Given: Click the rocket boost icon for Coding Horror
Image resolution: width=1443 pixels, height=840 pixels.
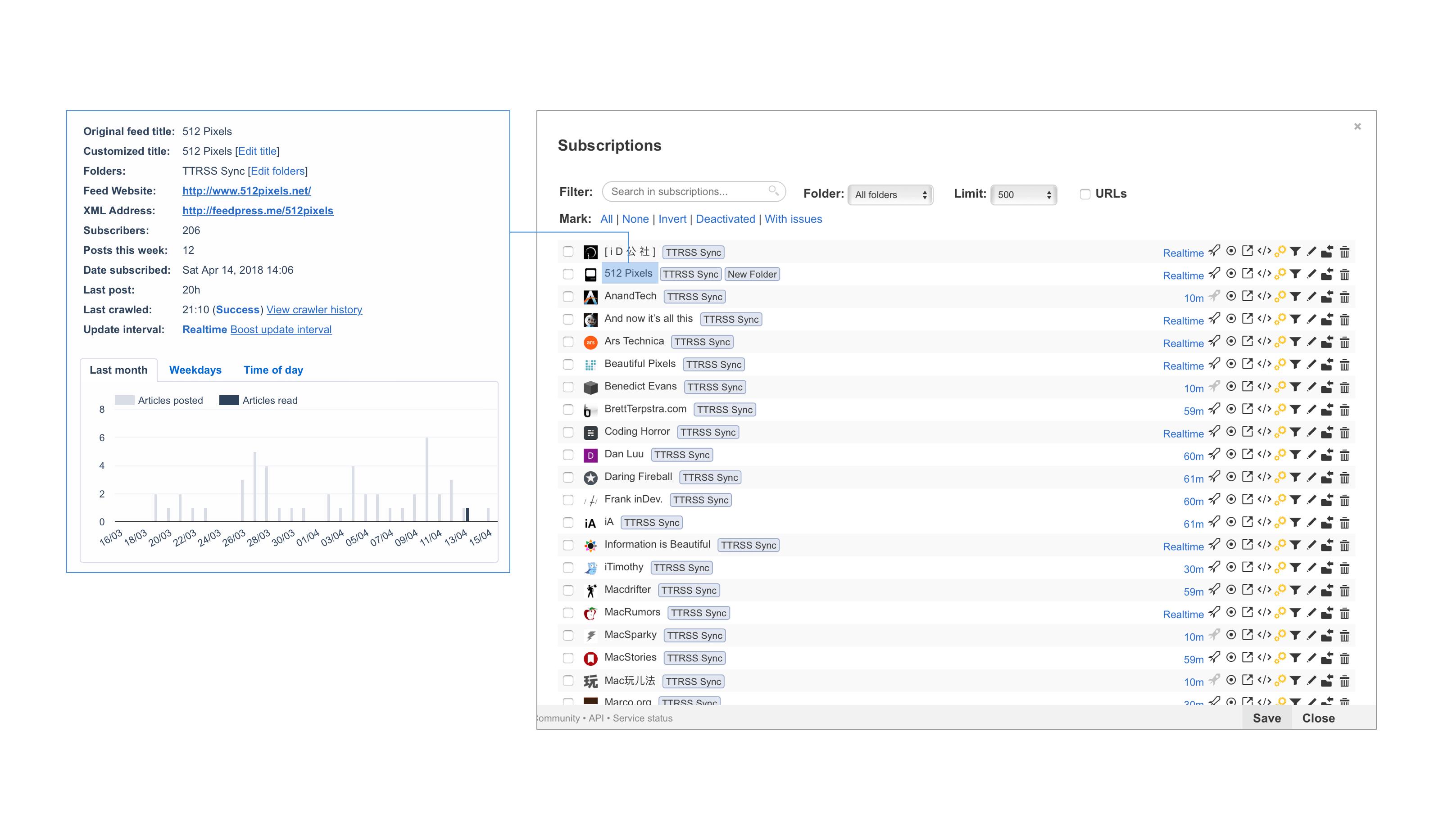Looking at the screenshot, I should 1214,432.
